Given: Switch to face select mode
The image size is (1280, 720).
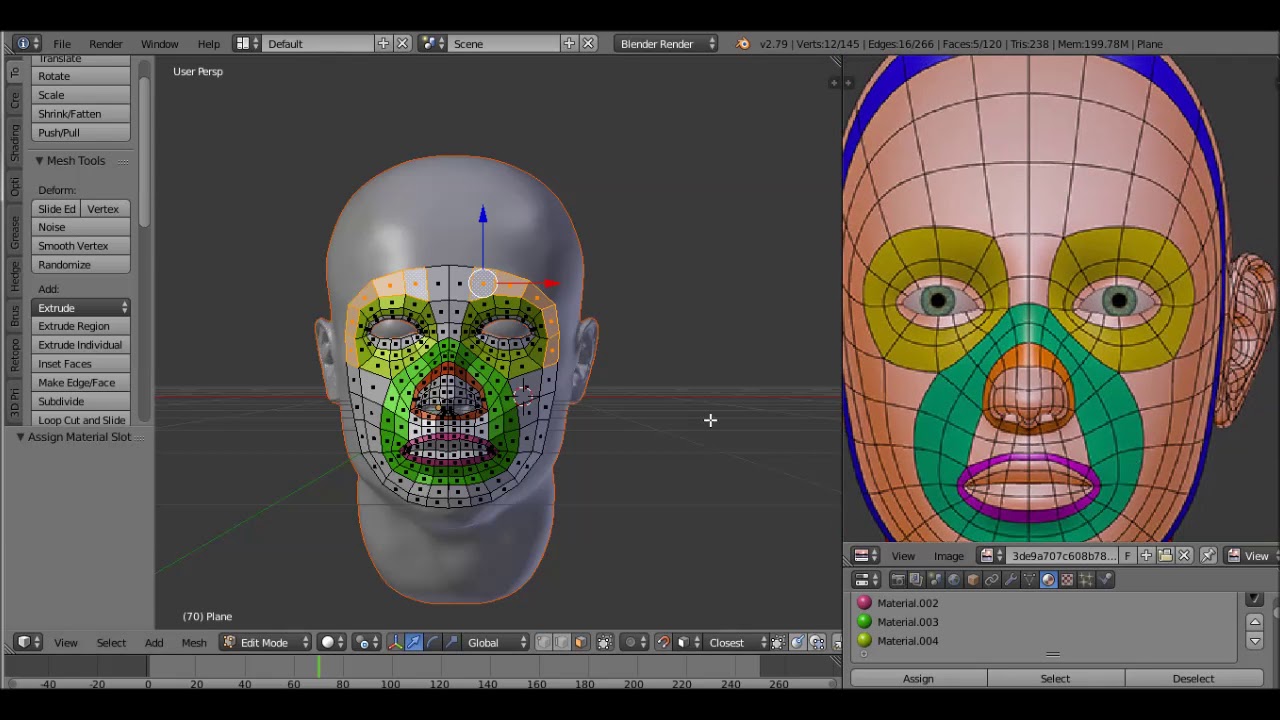Looking at the screenshot, I should 581,643.
